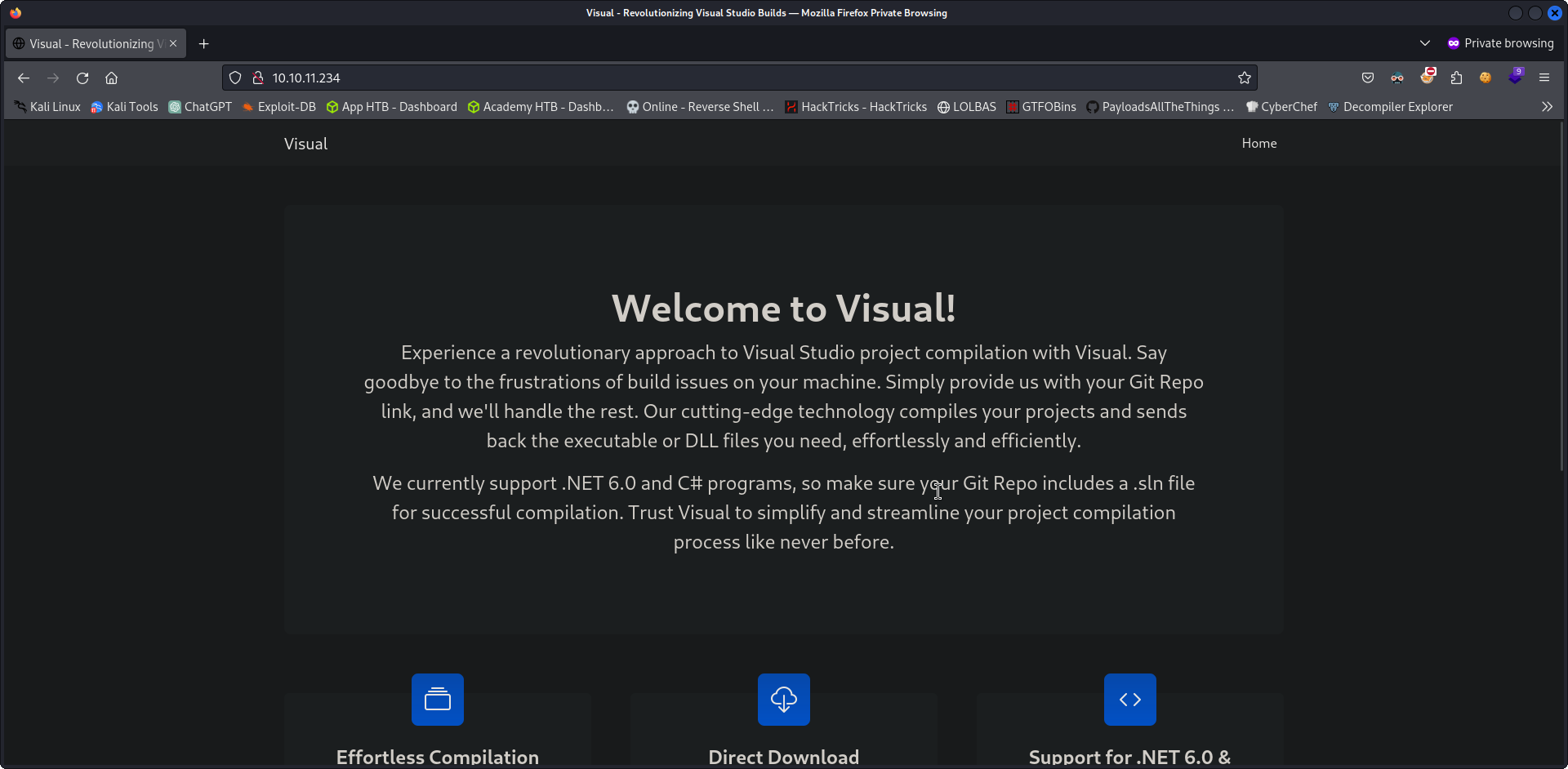Click the tracking protection shield icon
The width and height of the screenshot is (1568, 769).
[x=235, y=78]
